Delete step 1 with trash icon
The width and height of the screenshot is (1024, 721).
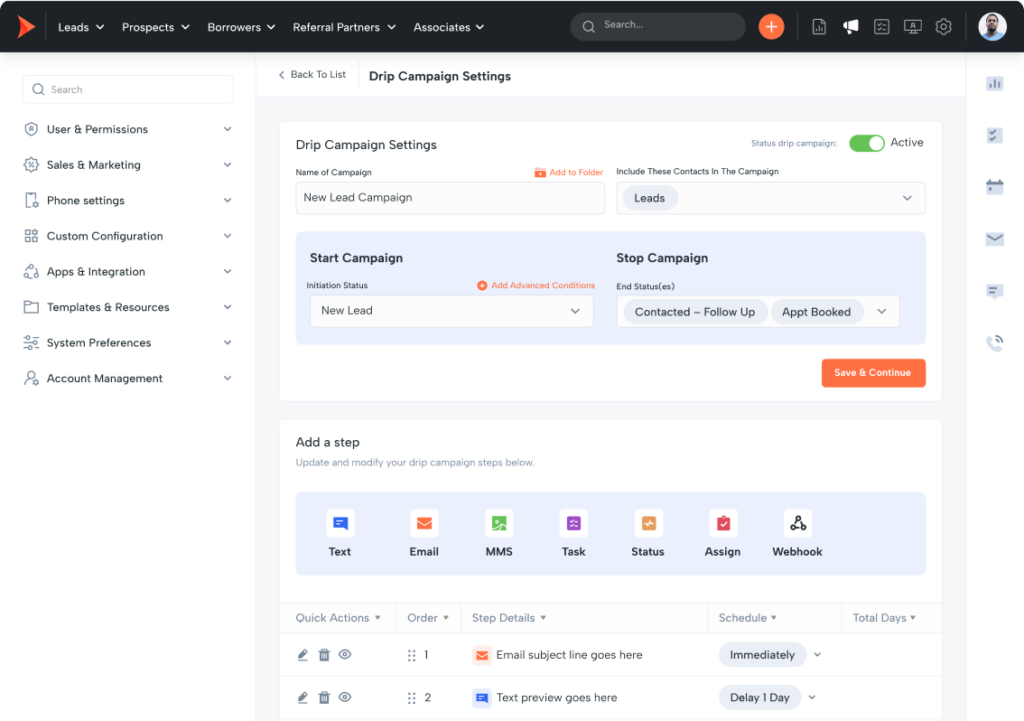tap(324, 654)
